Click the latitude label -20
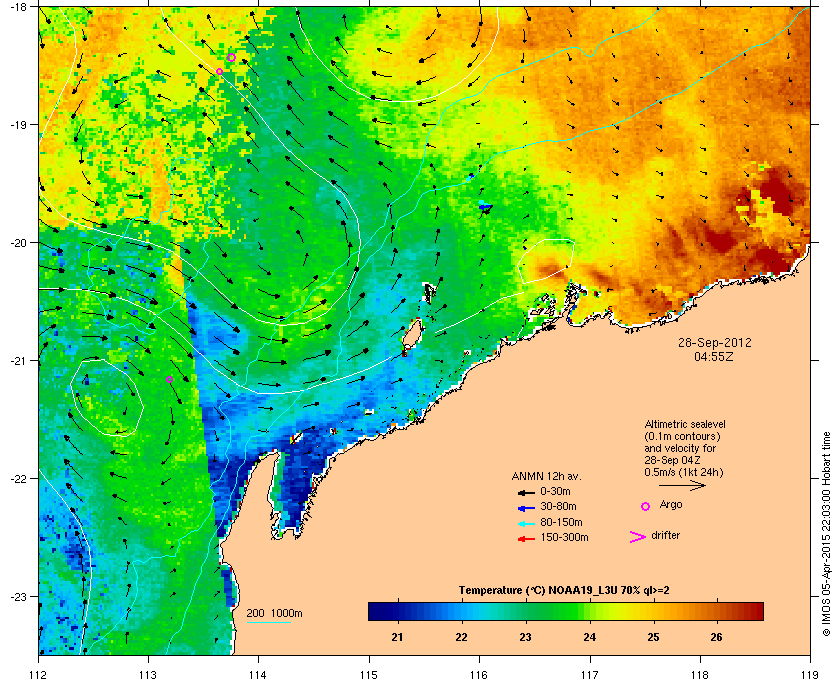The height and width of the screenshot is (680, 840). tap(18, 242)
